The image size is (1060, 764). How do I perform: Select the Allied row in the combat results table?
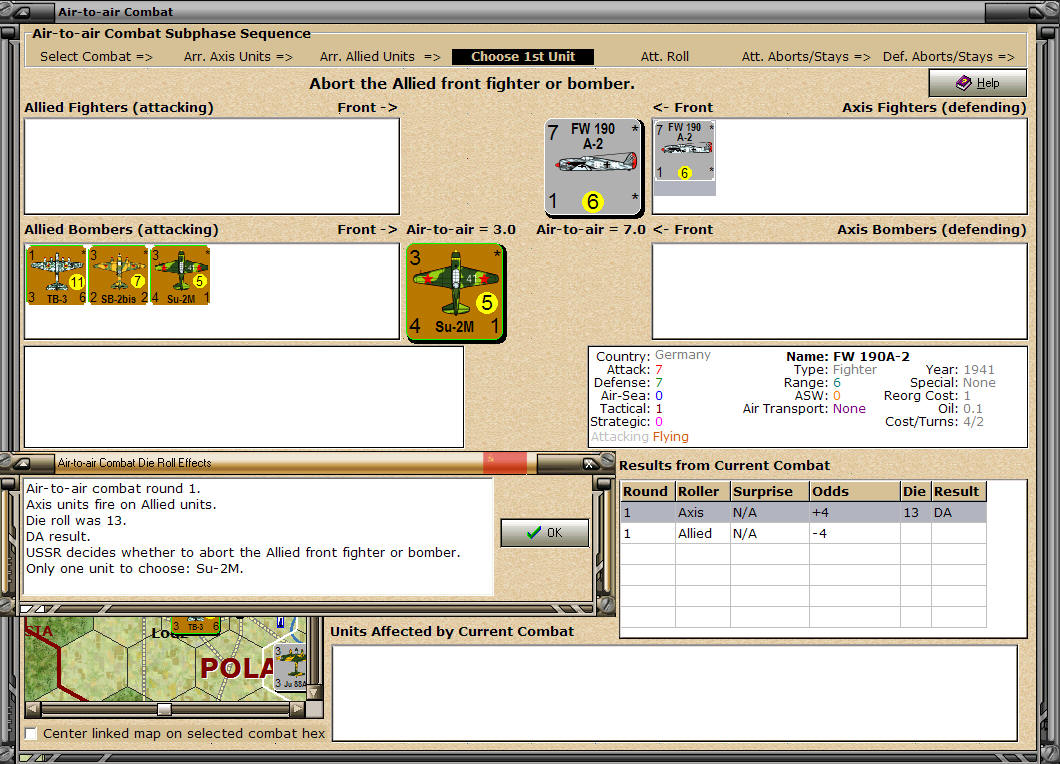pos(803,533)
